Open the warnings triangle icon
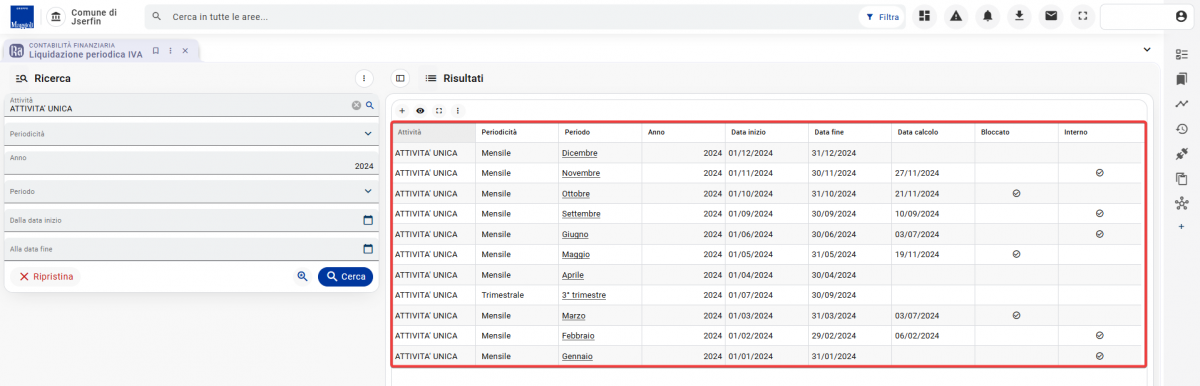 click(956, 16)
